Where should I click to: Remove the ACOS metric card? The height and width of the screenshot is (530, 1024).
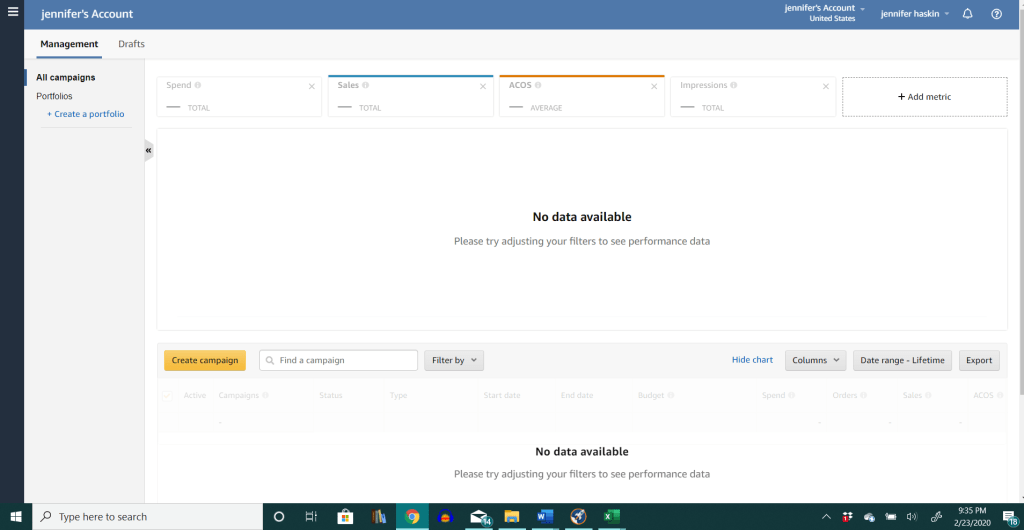[654, 86]
